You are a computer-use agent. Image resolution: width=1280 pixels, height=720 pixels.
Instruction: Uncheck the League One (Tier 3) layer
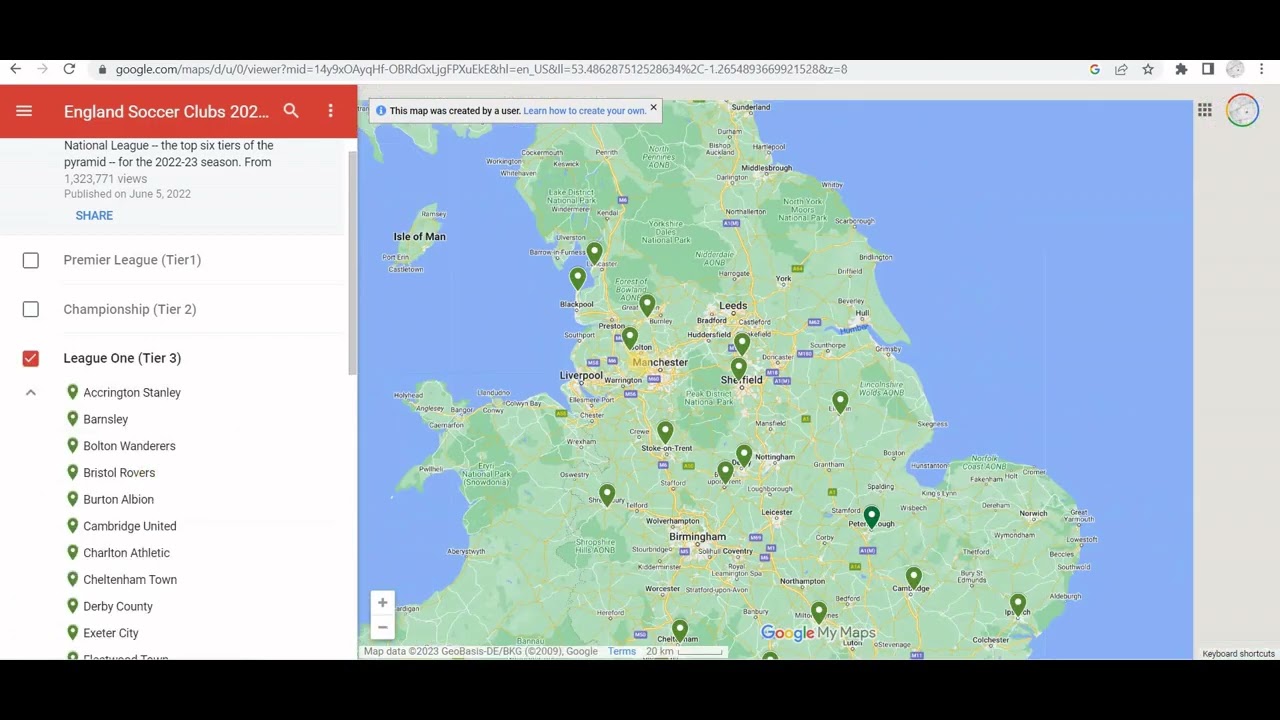pos(31,358)
